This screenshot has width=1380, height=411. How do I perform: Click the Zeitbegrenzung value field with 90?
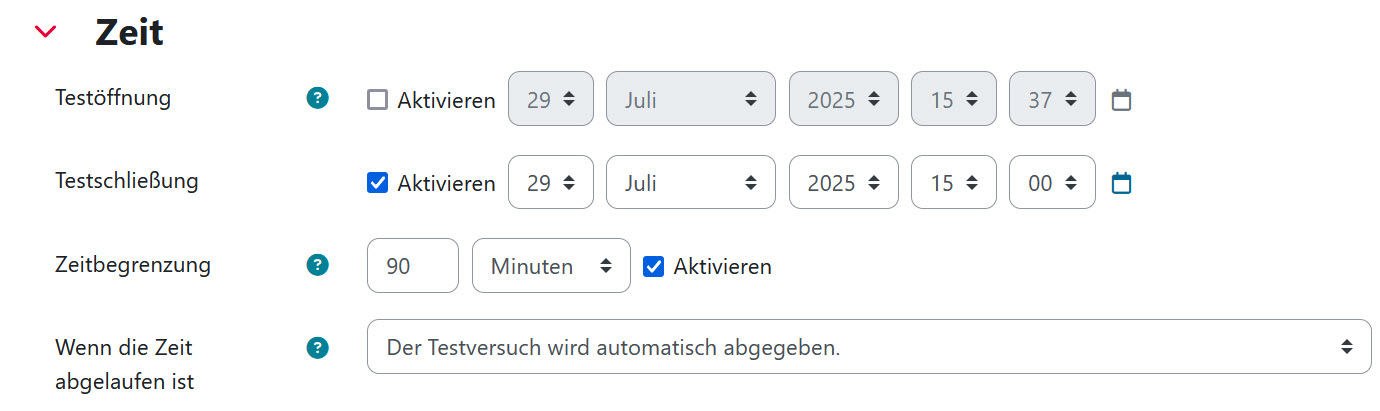point(413,265)
